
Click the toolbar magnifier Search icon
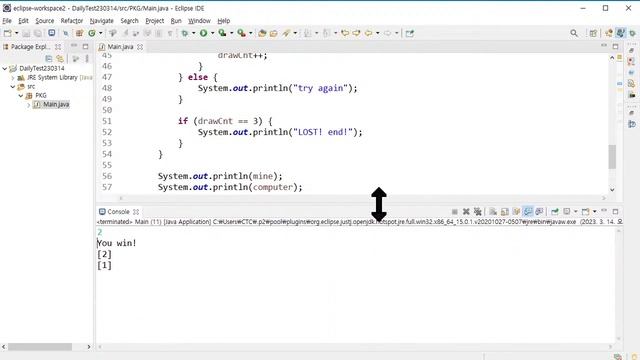pyautogui.click(x=574, y=33)
